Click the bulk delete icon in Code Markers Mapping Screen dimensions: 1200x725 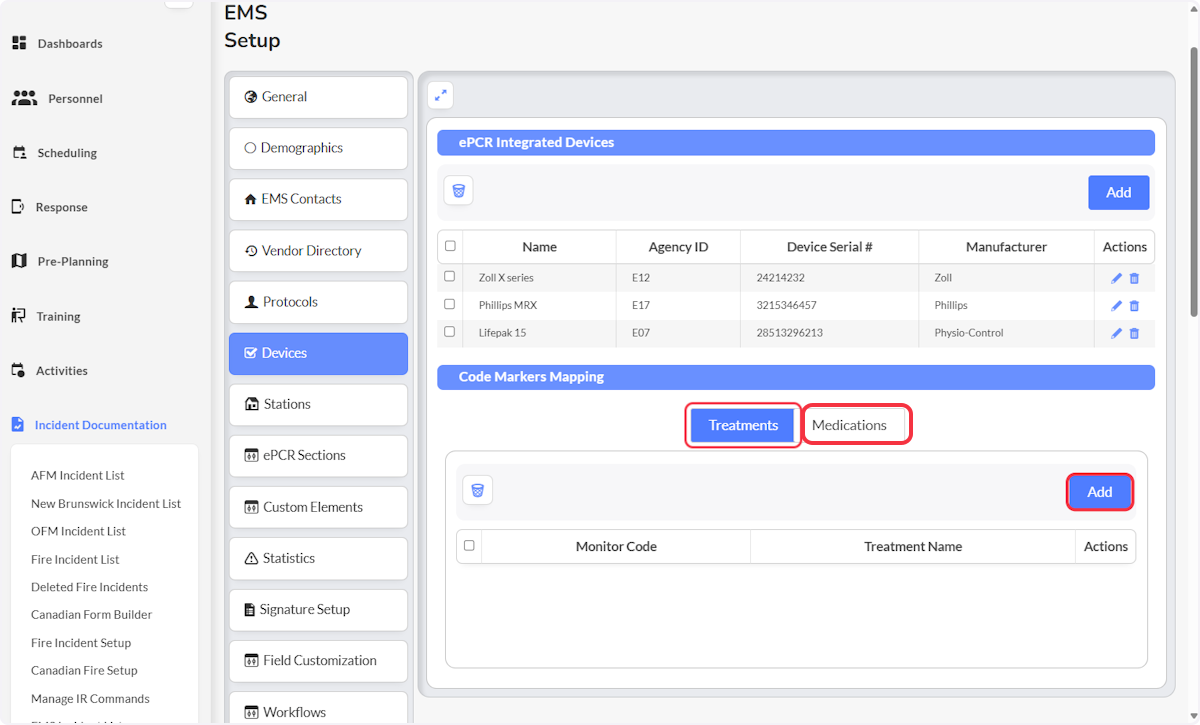point(478,490)
